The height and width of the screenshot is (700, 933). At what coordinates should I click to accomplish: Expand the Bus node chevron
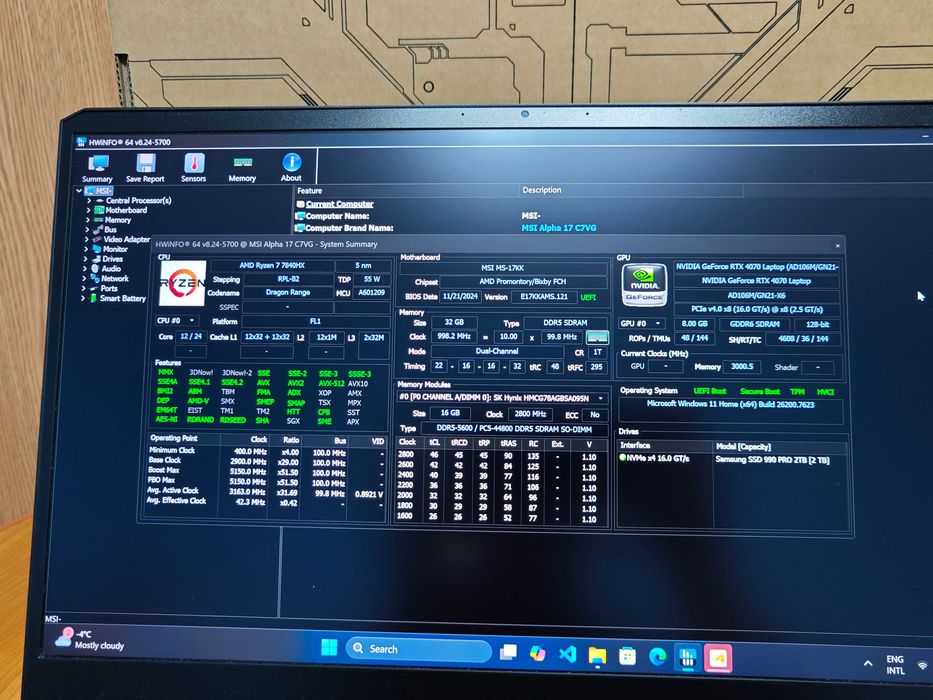(87, 229)
